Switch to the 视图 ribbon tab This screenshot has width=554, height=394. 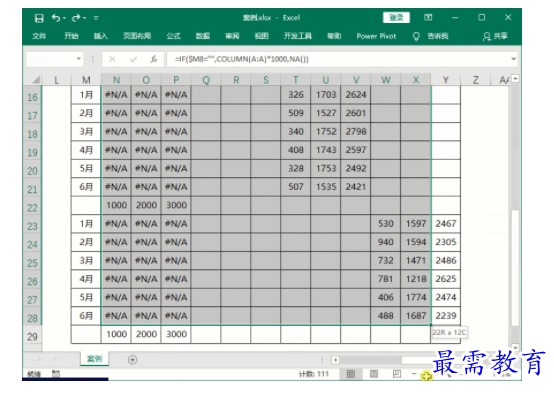(261, 36)
